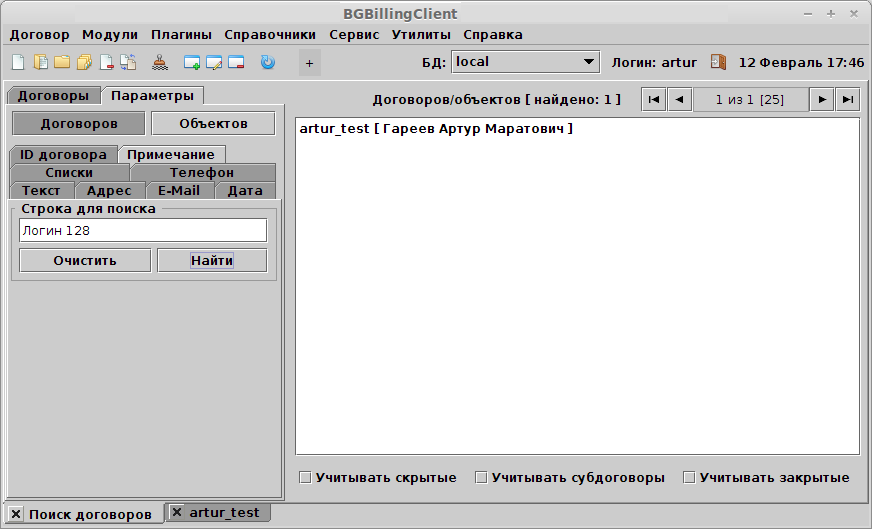Click the rubber stamp toolbar icon

160,62
